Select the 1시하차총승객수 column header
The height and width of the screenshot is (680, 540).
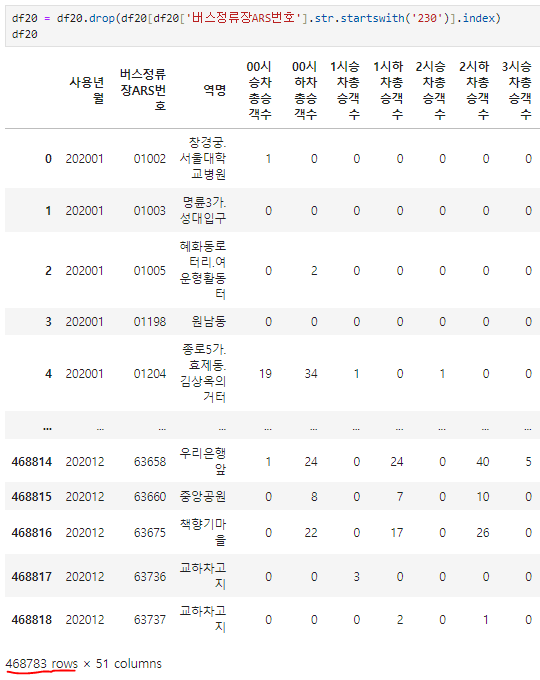(x=388, y=90)
